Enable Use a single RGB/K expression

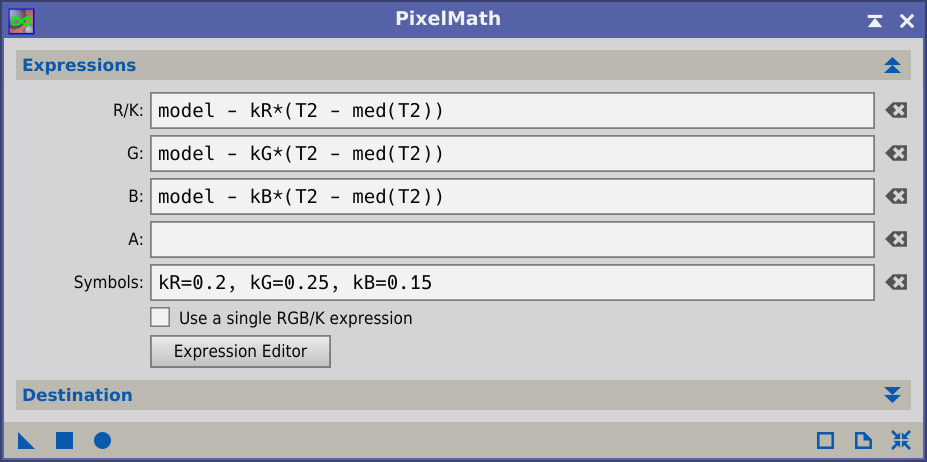point(160,317)
